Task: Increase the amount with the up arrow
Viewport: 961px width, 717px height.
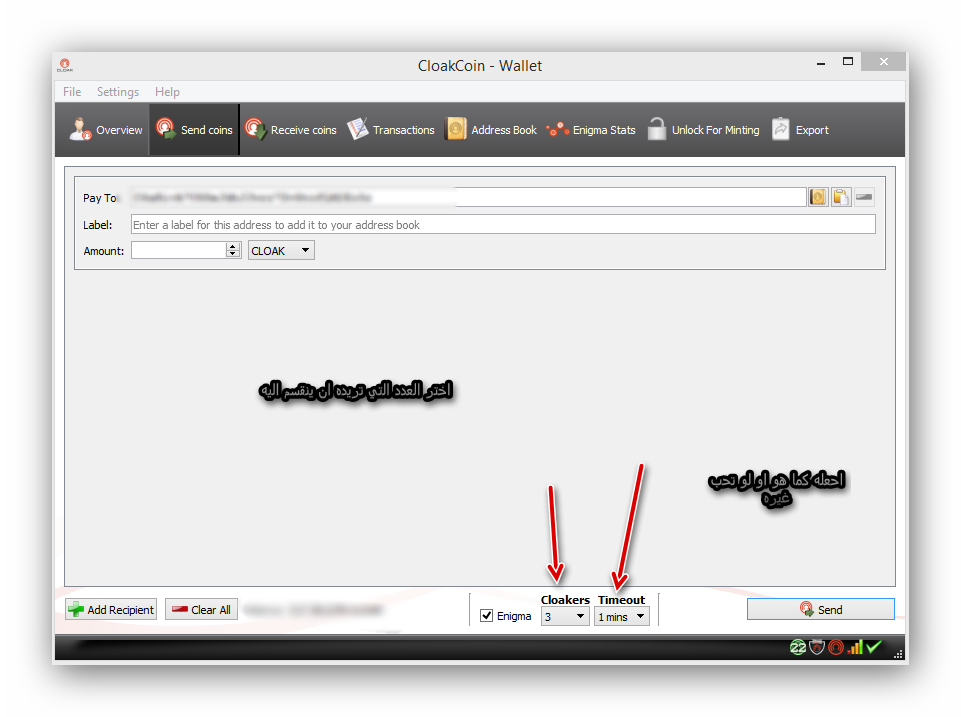Action: (x=232, y=246)
